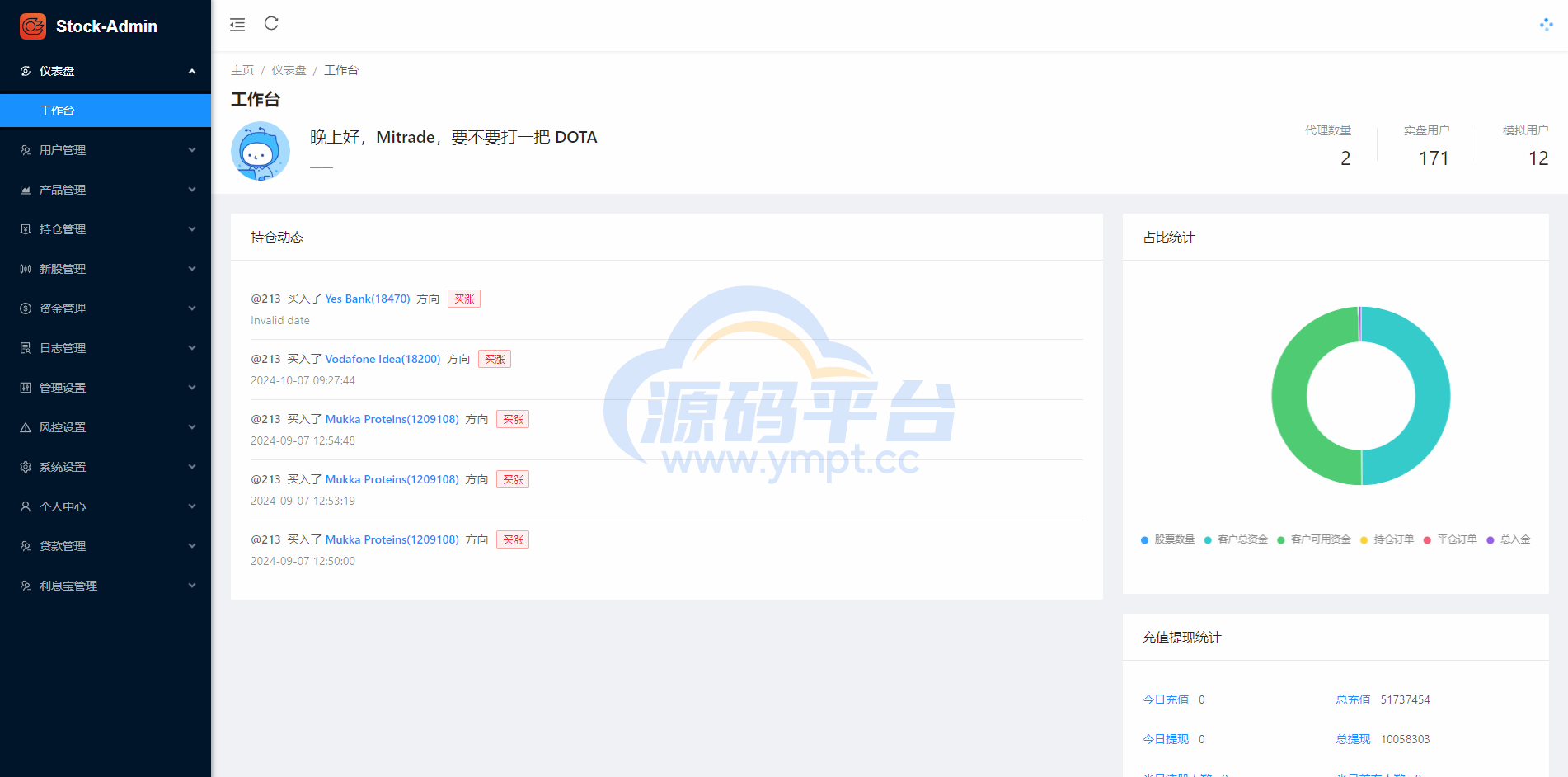The image size is (1568, 777).
Task: Click the 仪表盘 dashboard icon
Action: pyautogui.click(x=26, y=71)
